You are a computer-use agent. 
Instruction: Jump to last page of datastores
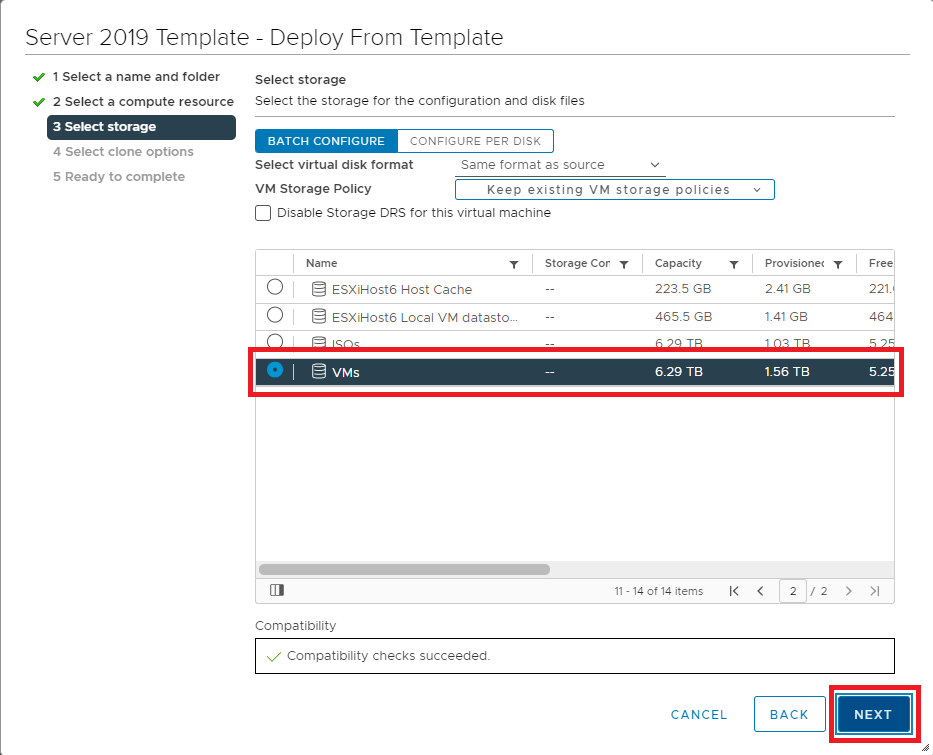pyautogui.click(x=875, y=591)
